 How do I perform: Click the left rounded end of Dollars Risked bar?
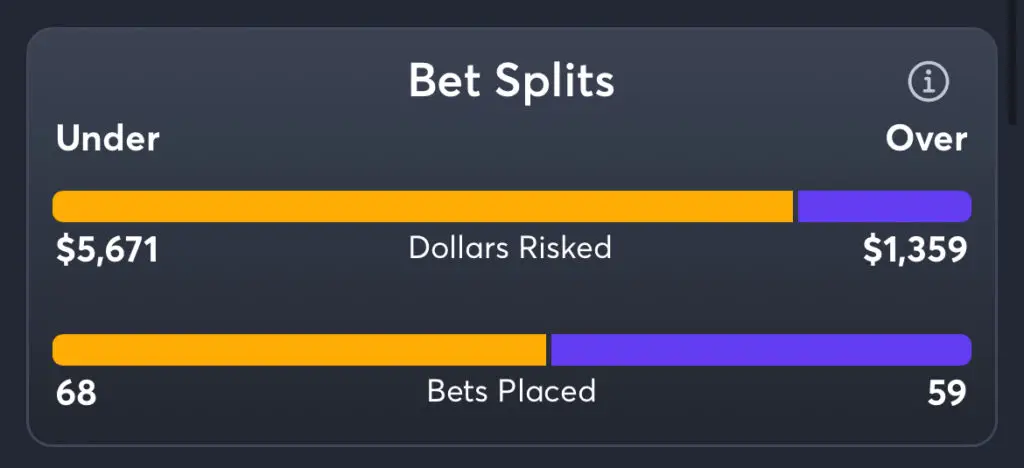pyautogui.click(x=60, y=206)
